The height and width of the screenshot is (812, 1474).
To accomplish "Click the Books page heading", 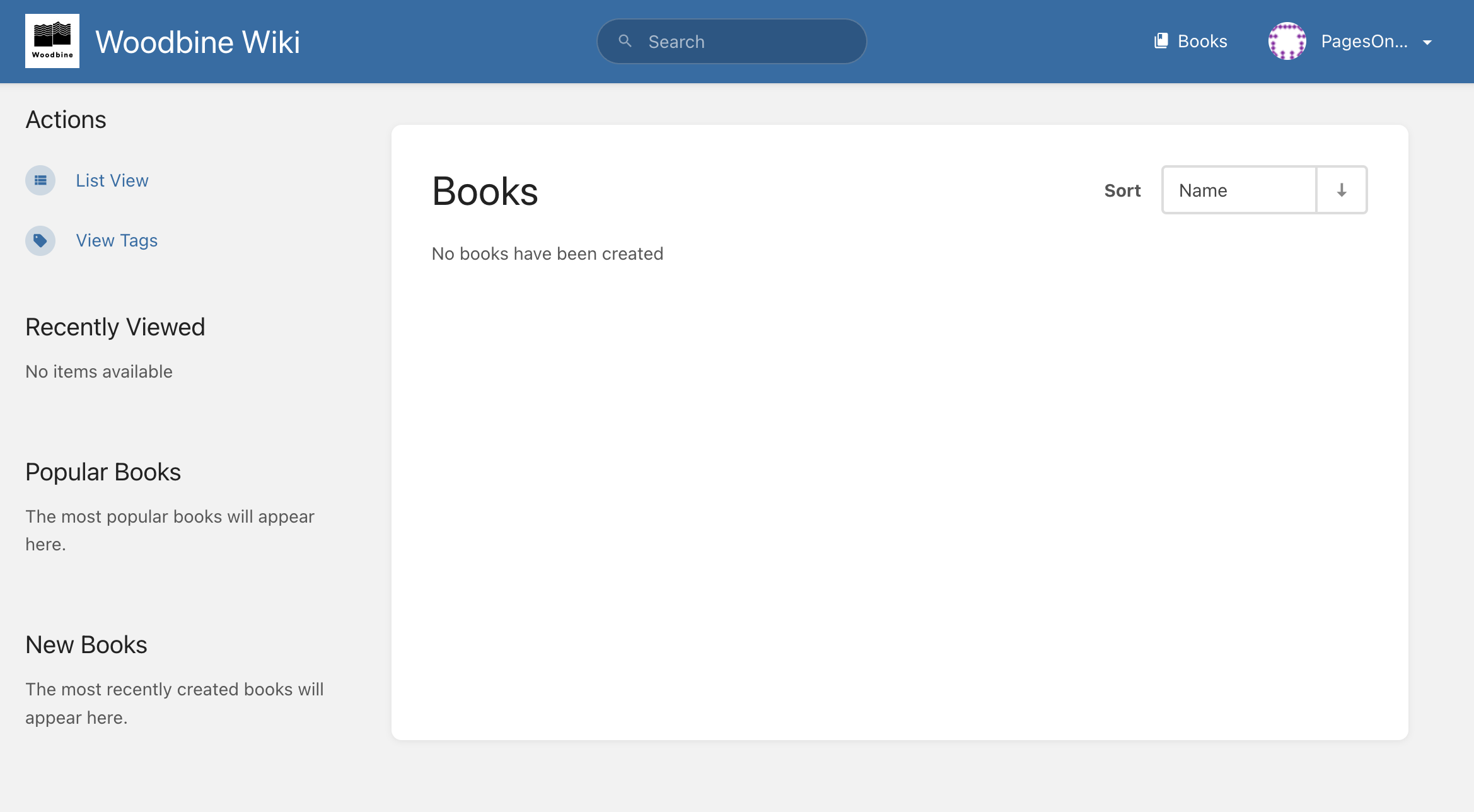I will (485, 191).
